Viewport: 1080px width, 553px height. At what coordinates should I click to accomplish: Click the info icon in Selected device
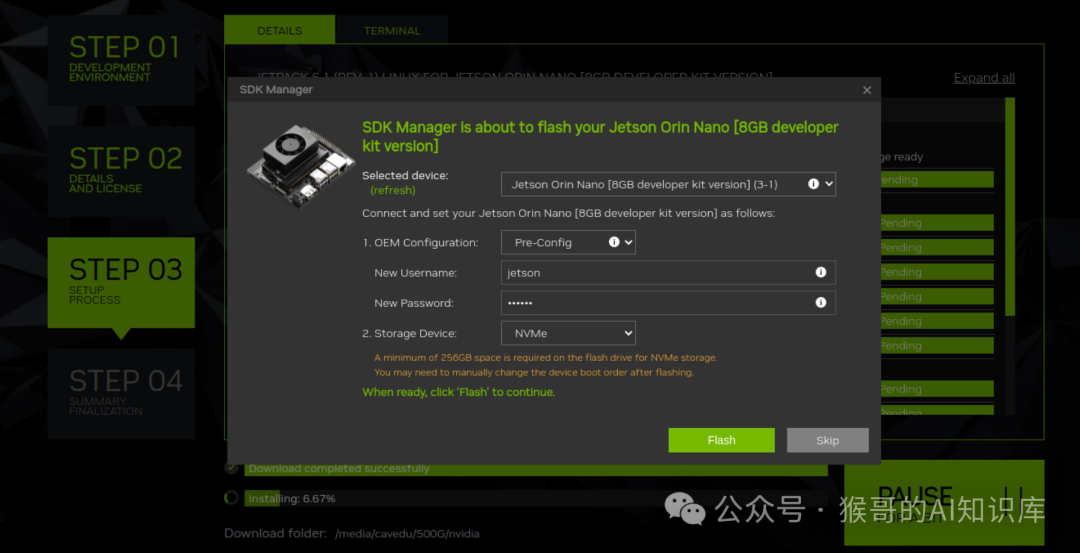click(813, 184)
